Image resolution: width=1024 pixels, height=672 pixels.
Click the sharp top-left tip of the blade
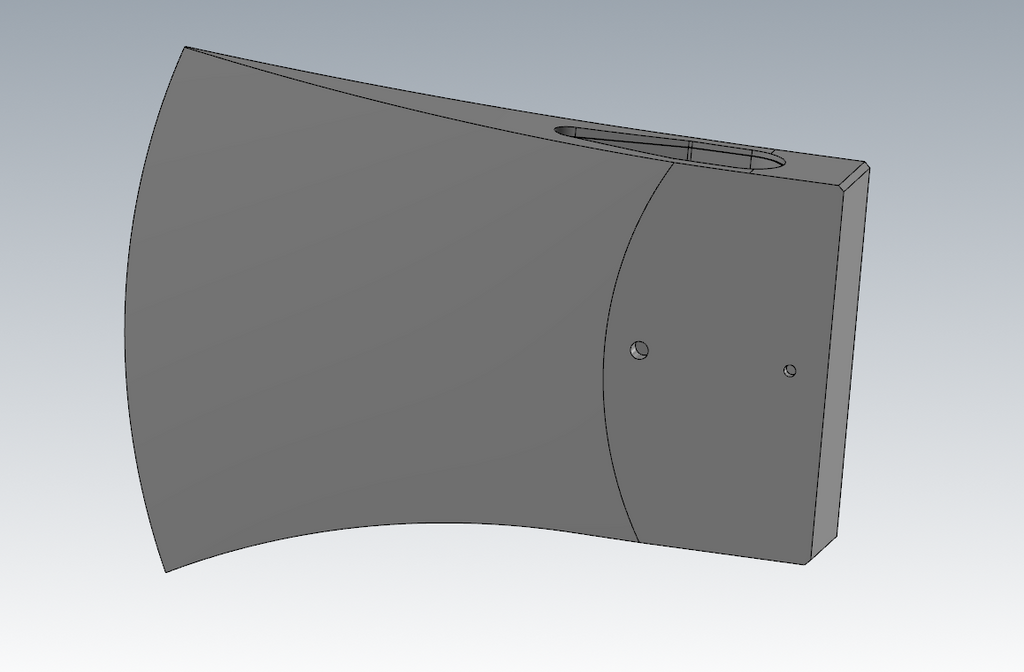click(186, 47)
